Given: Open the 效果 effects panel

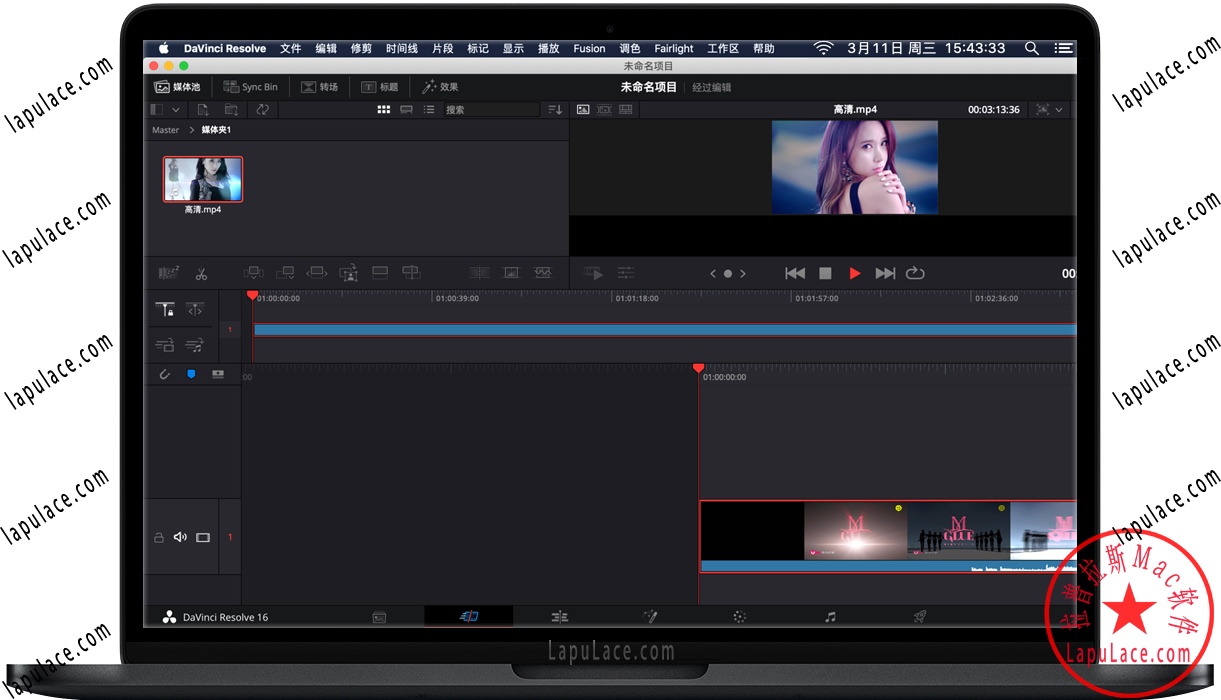Looking at the screenshot, I should tap(440, 87).
